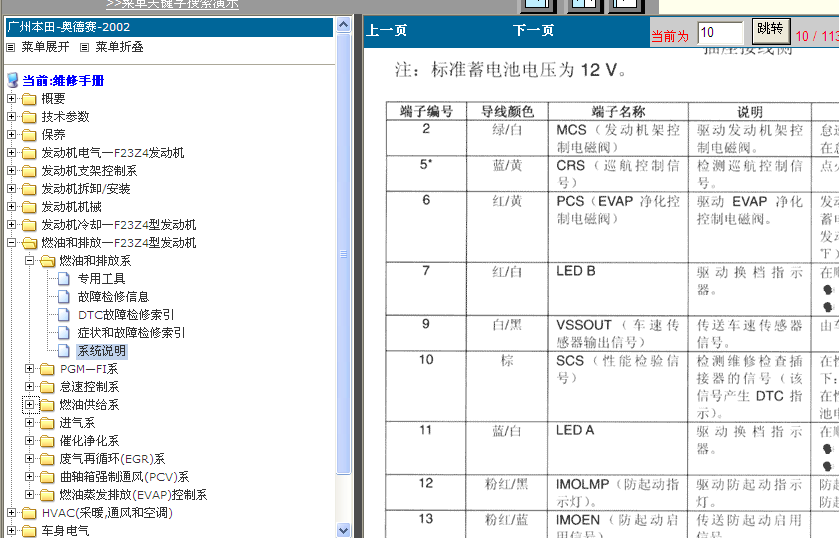
Task: Click the 说明 column header
Action: (x=750, y=111)
